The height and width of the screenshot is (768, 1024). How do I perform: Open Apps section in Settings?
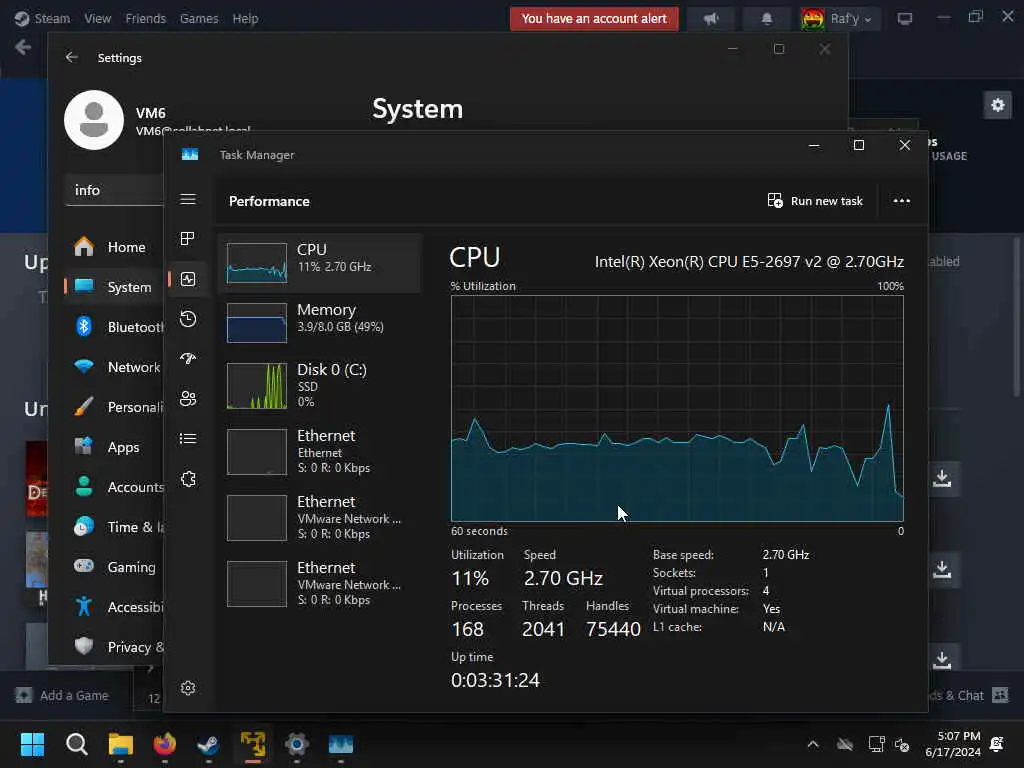115,447
